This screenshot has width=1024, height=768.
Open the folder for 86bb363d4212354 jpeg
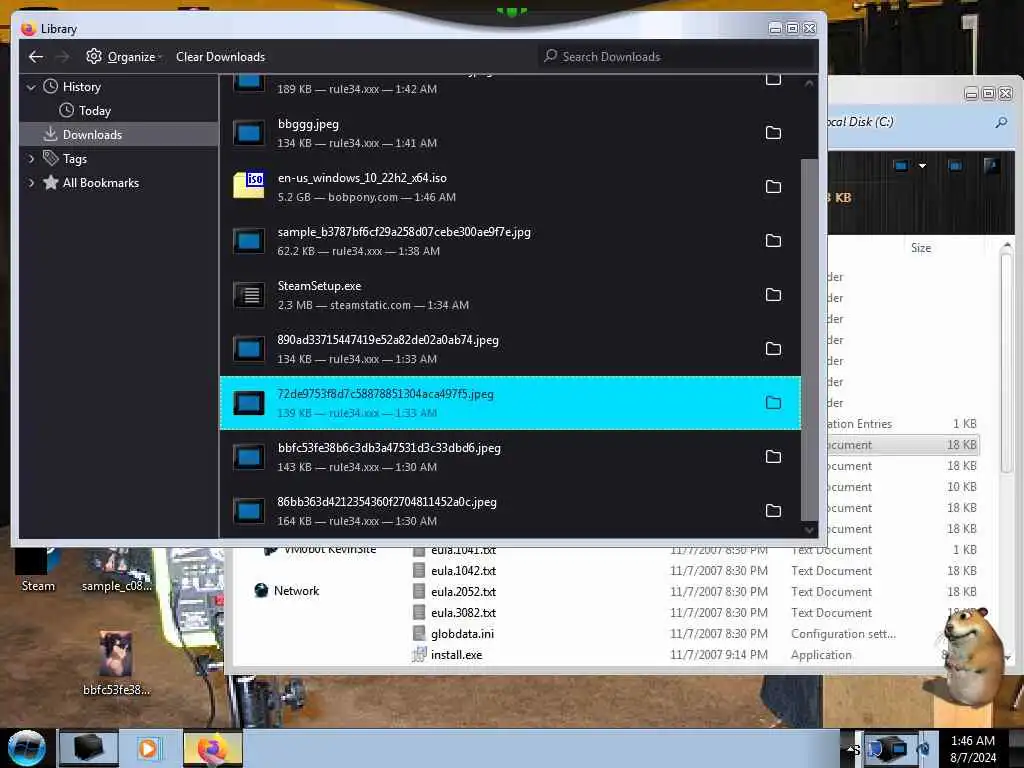773,511
